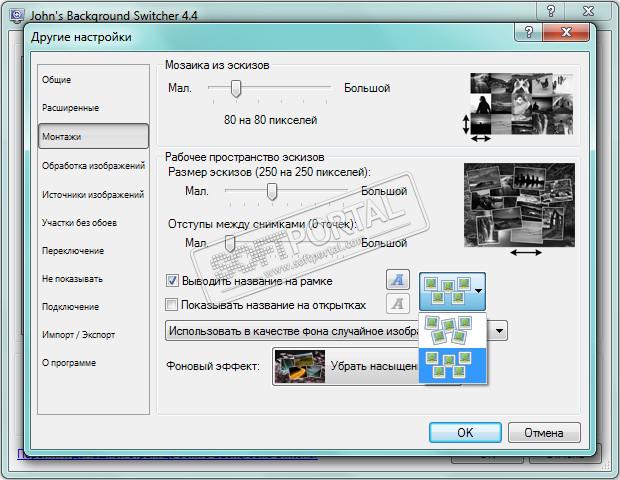This screenshot has width=620, height=480.
Task: Open Участки без обоев section
Action: (x=79, y=223)
